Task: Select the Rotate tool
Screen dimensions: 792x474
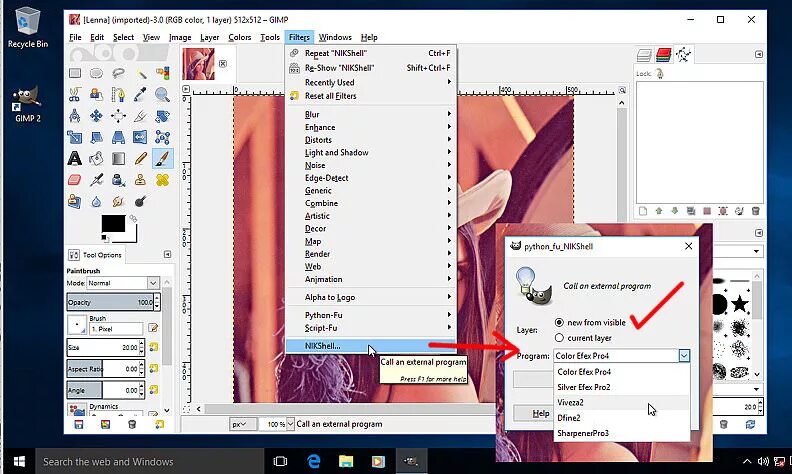Action: [163, 116]
